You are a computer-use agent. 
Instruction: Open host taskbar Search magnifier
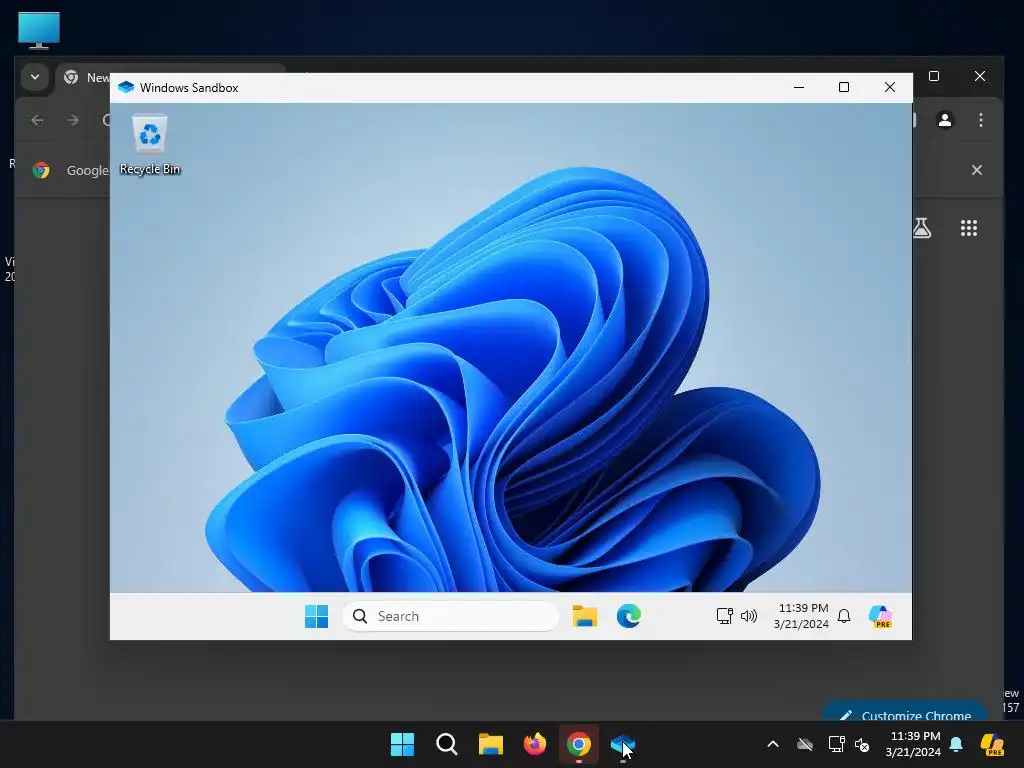pyautogui.click(x=447, y=744)
